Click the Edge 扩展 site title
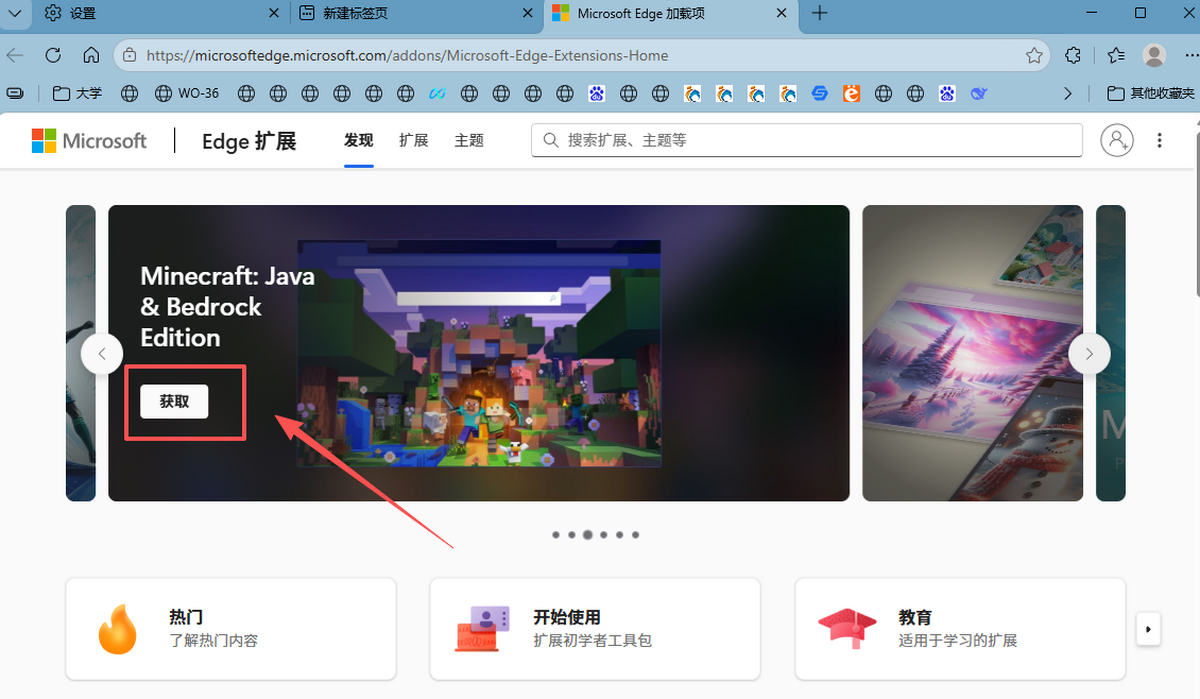This screenshot has height=699, width=1200. (x=249, y=141)
